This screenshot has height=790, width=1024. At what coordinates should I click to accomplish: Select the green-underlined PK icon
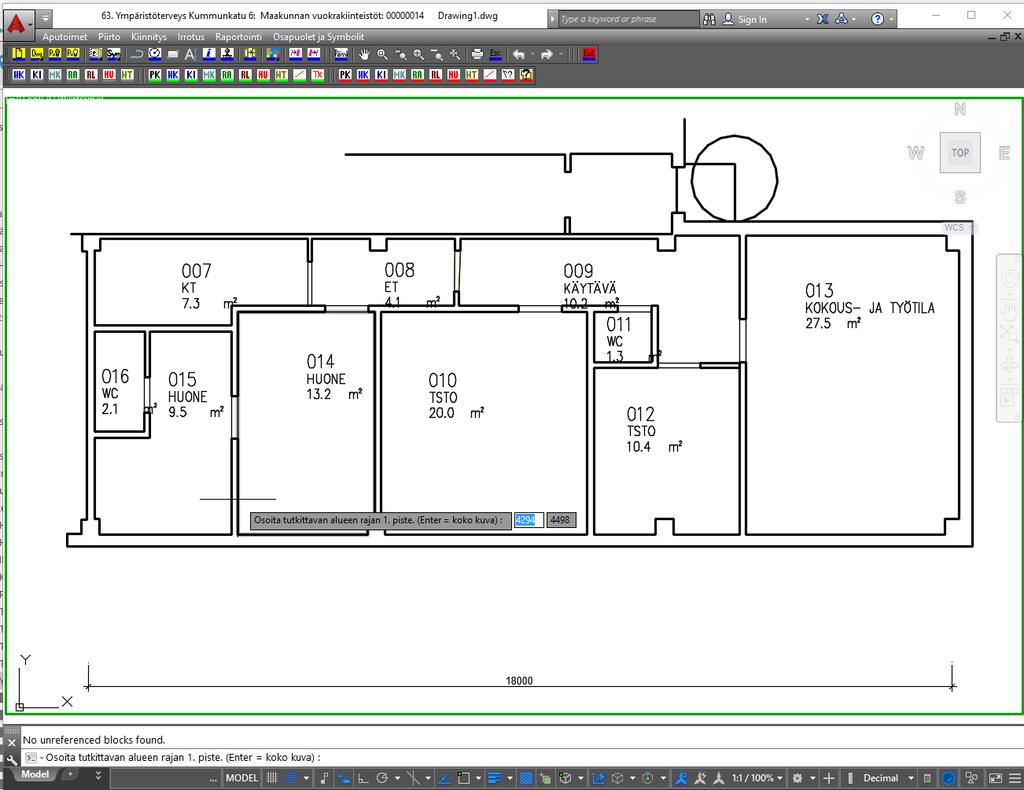155,75
